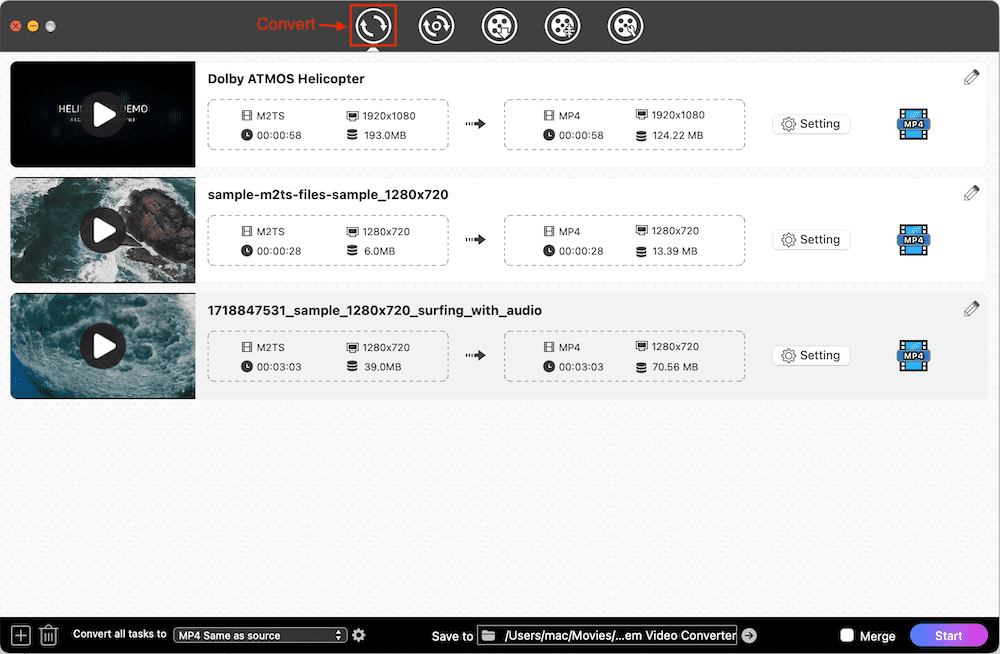Open output folder with the arrow circle icon
1000x654 pixels.
click(x=749, y=635)
